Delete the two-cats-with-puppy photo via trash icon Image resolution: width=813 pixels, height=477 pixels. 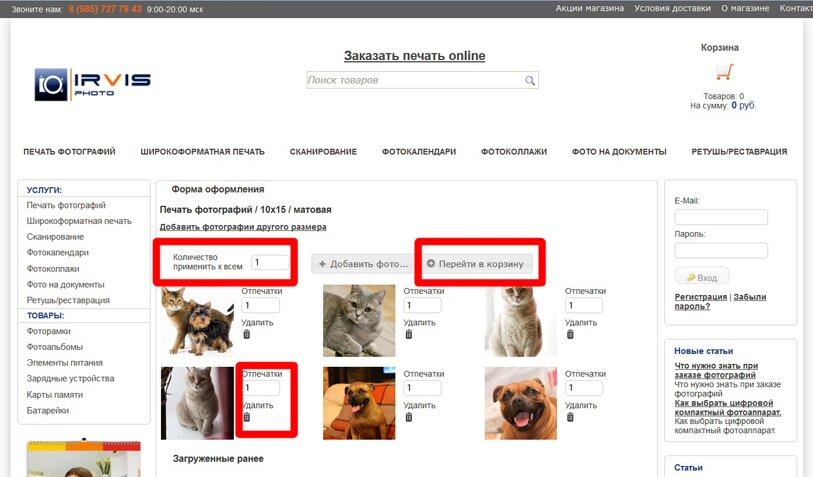247,335
